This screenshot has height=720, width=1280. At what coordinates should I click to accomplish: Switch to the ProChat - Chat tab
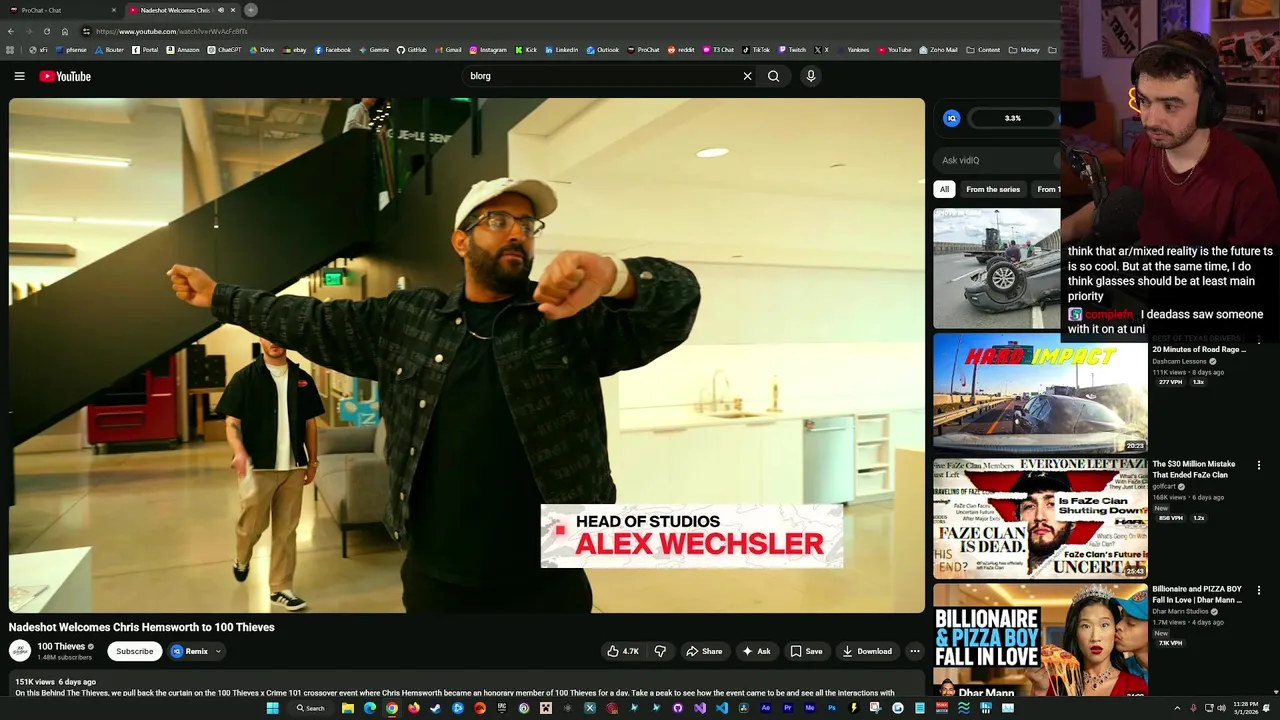60,10
